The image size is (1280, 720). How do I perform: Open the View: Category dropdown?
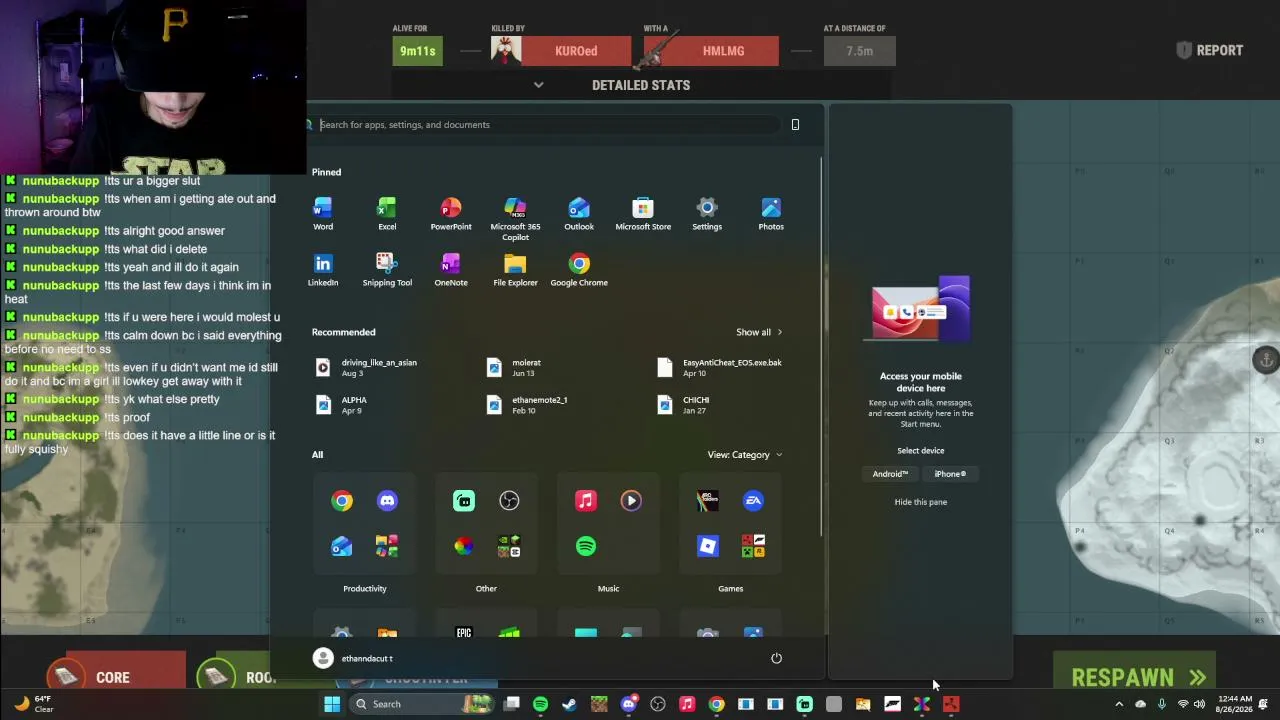click(745, 455)
